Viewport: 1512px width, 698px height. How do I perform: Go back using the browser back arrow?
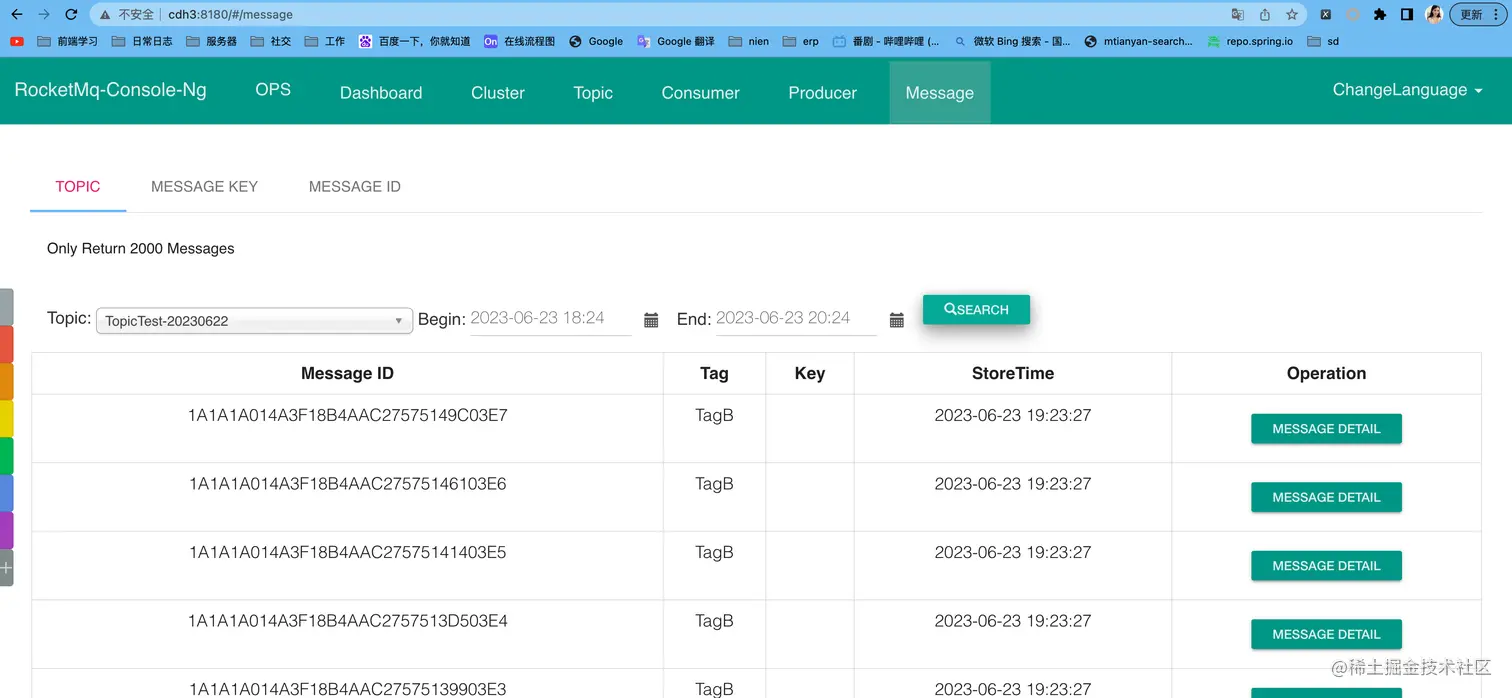point(17,15)
